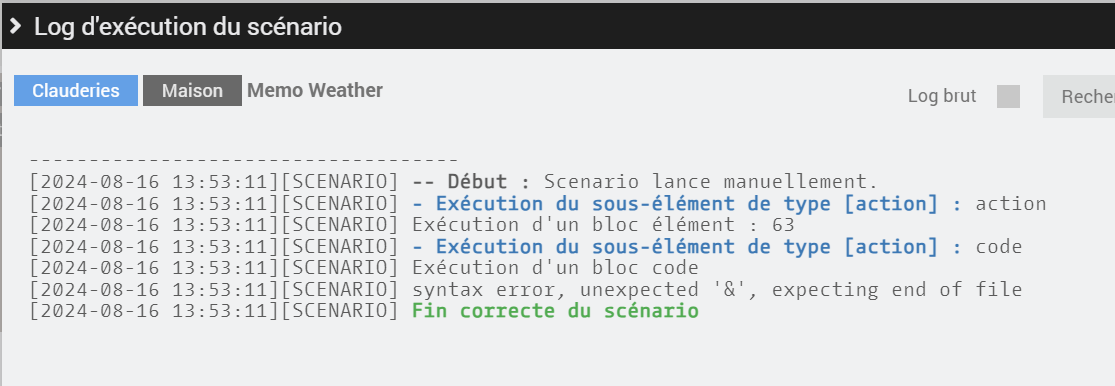1115x386 pixels.
Task: Click the timestamp of the Début entry
Action: 154,181
